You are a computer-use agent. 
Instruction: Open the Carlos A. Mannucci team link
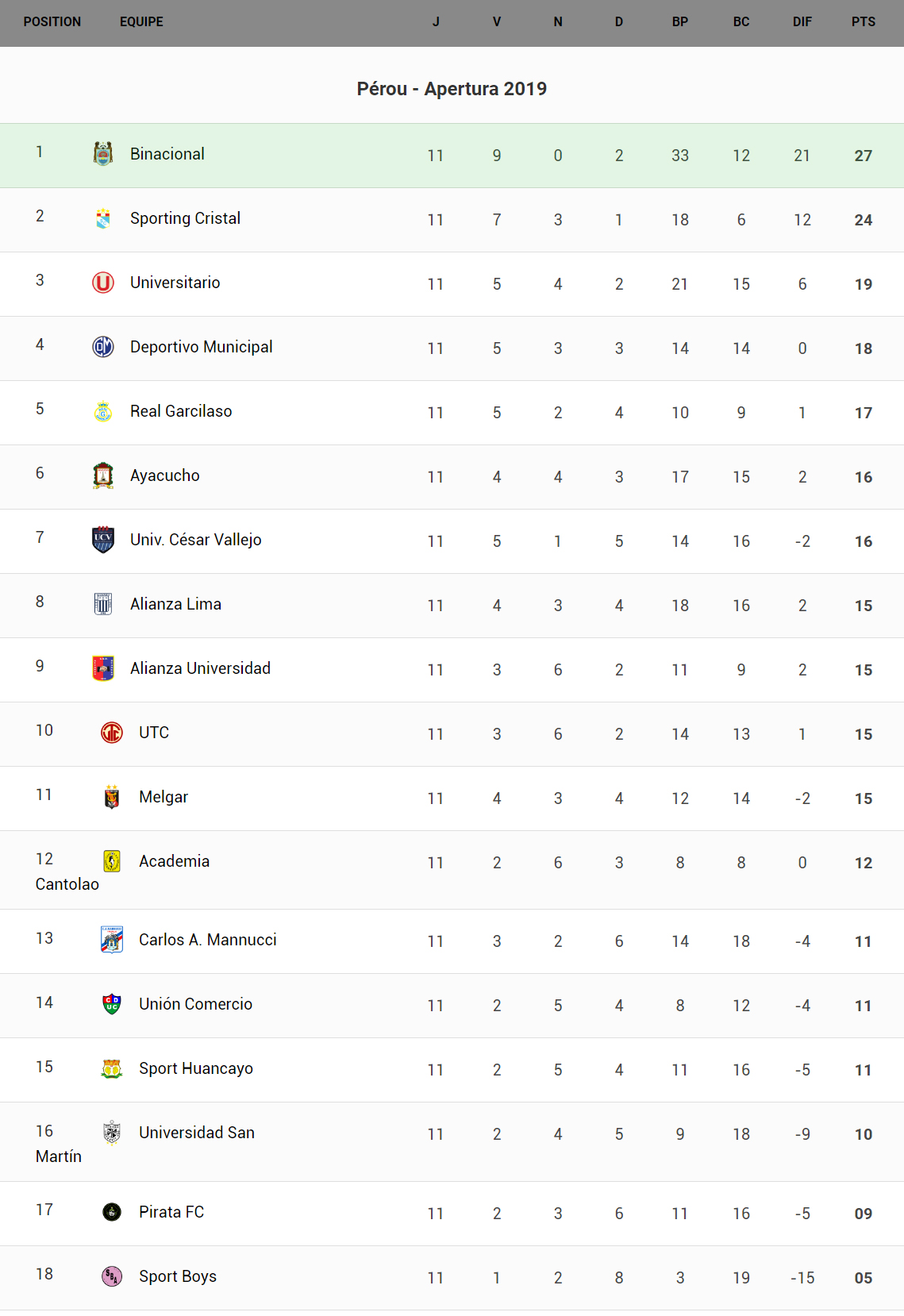tap(208, 940)
